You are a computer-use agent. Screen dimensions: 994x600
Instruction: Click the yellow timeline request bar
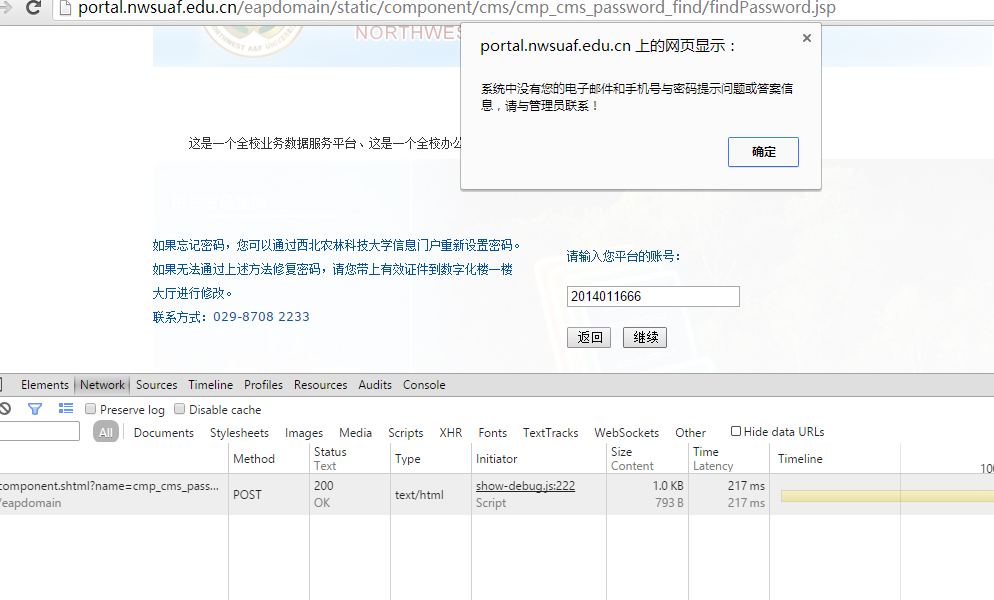tap(888, 496)
